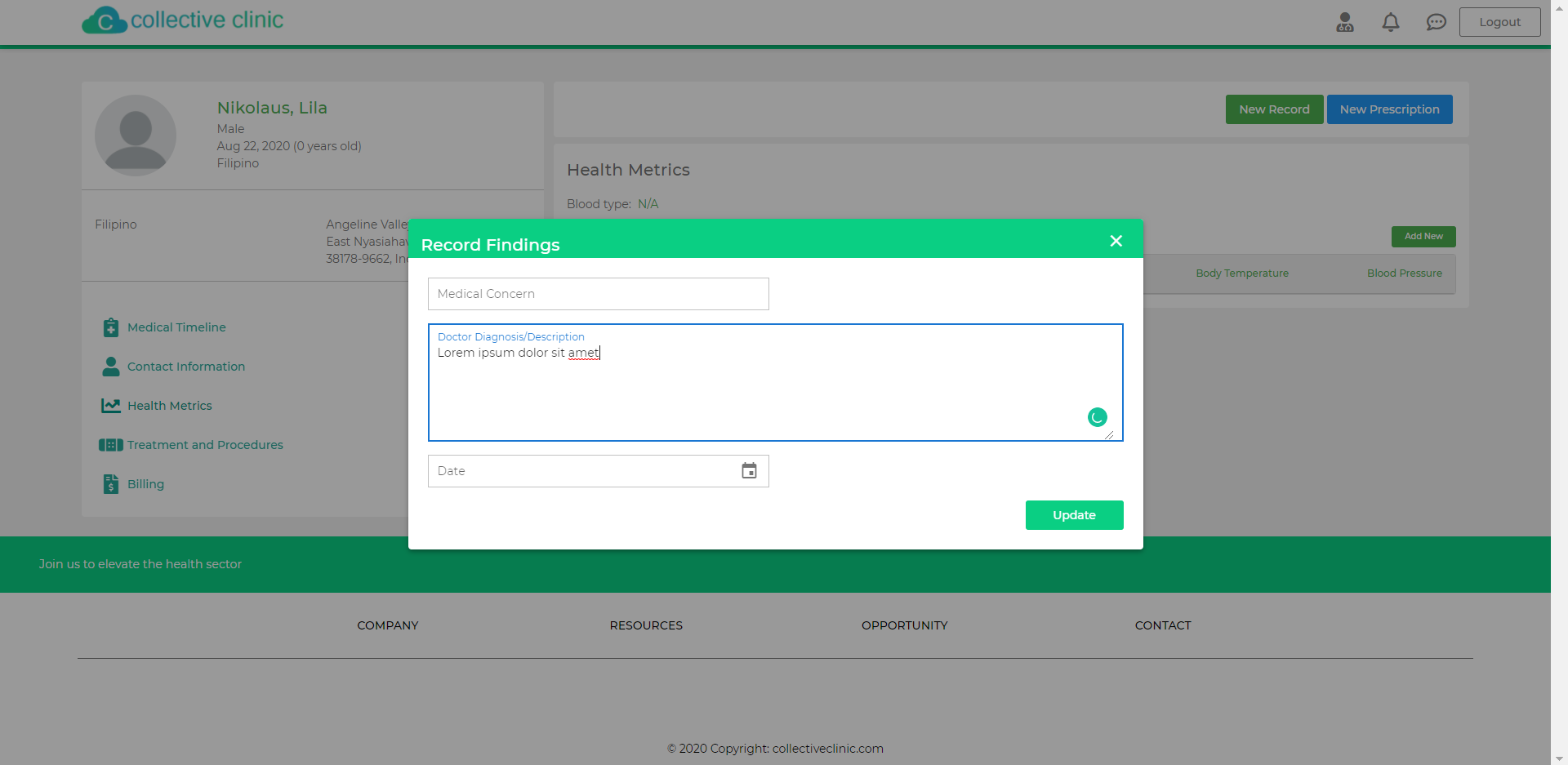This screenshot has width=1568, height=765.
Task: Click the page scrollbar down arrow
Action: [1560, 758]
